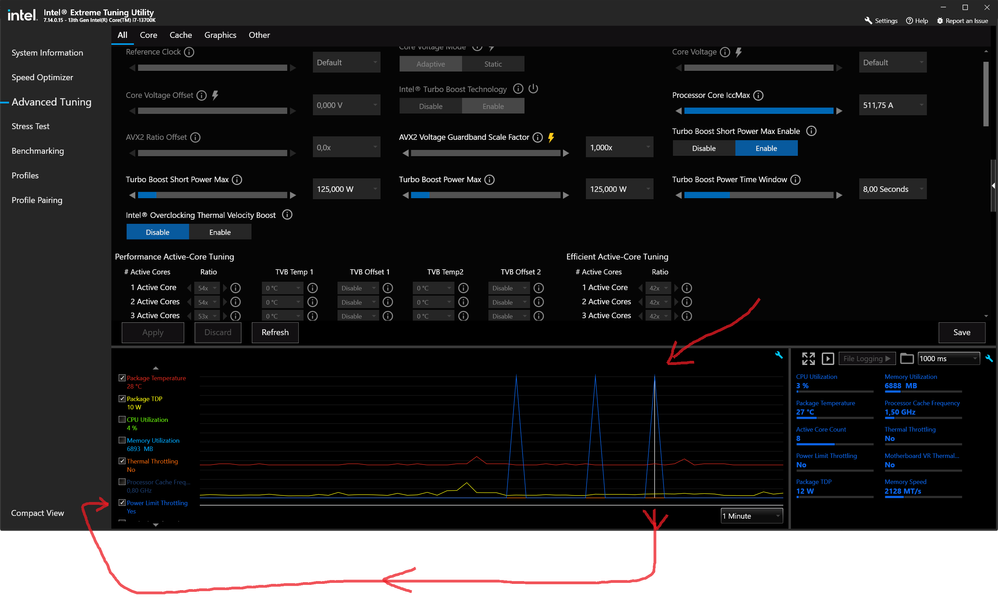Show info for Turbo Boost Short Power Max Enable

(x=811, y=131)
